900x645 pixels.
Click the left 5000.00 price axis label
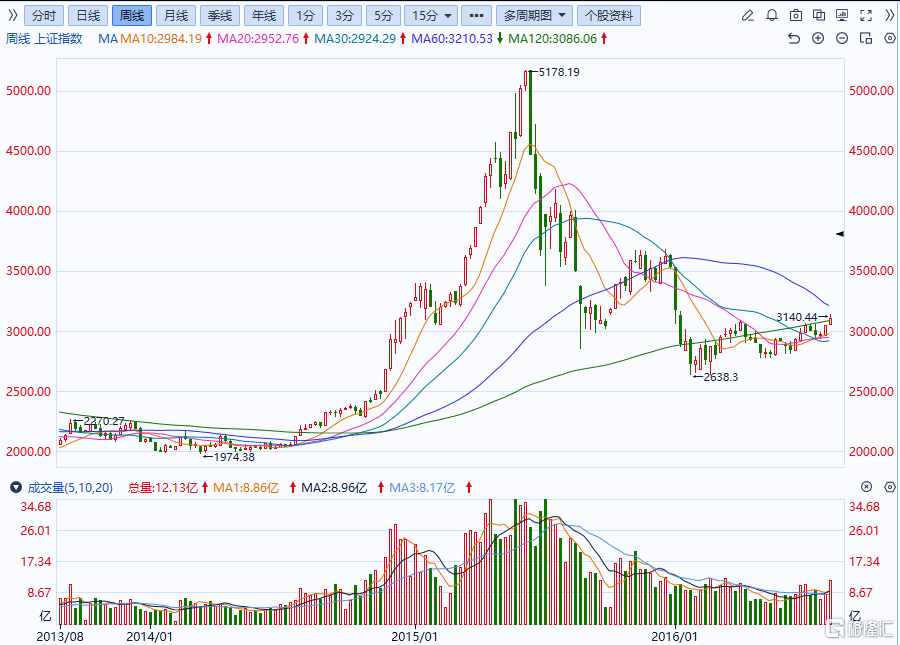28,91
